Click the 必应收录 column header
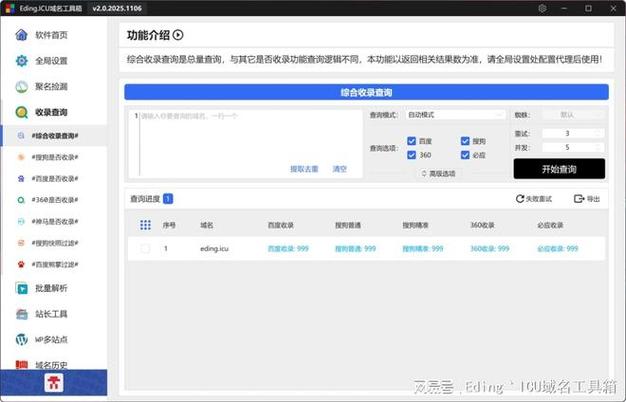Viewport: 626px width, 402px height. coord(550,225)
